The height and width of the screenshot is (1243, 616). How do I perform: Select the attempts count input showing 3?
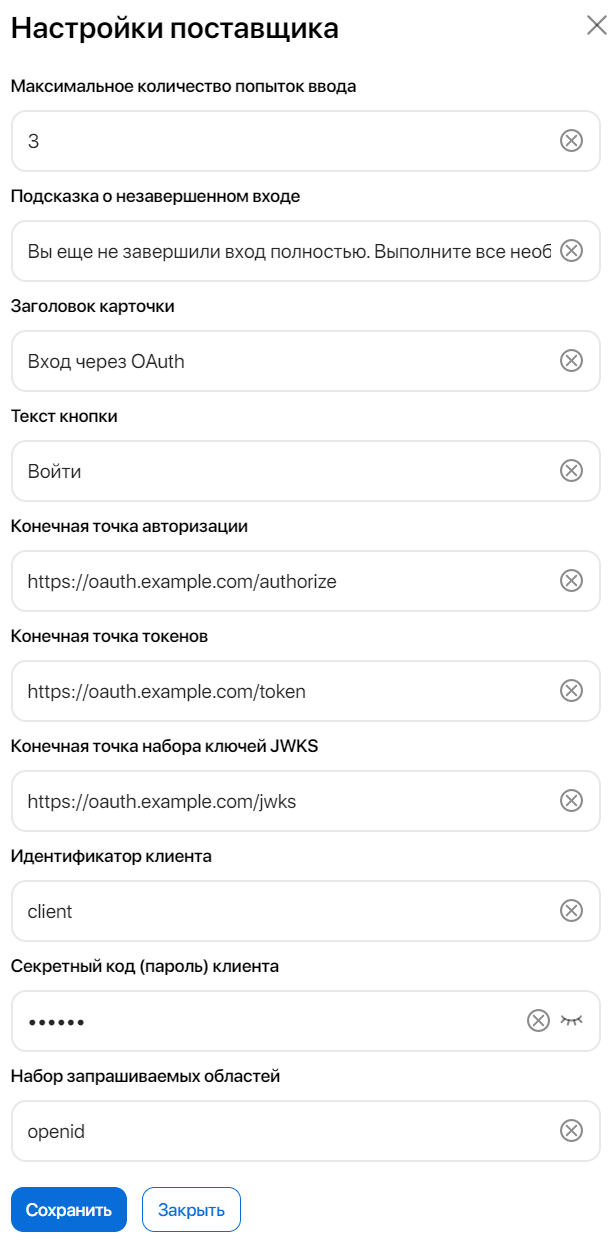pos(250,141)
